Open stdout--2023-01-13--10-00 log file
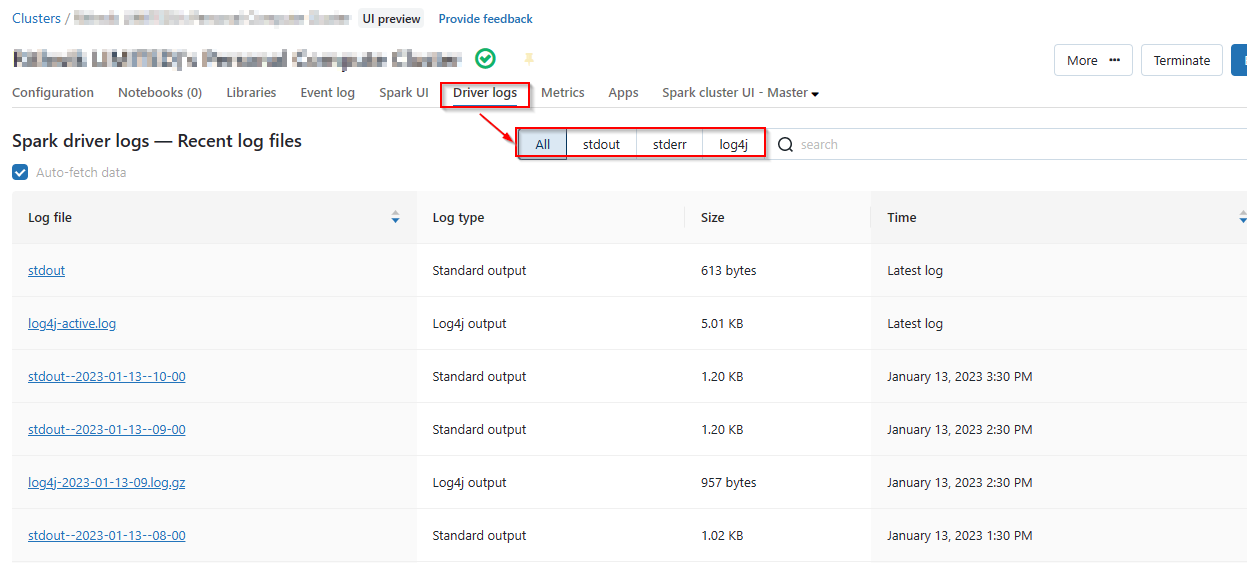 107,376
